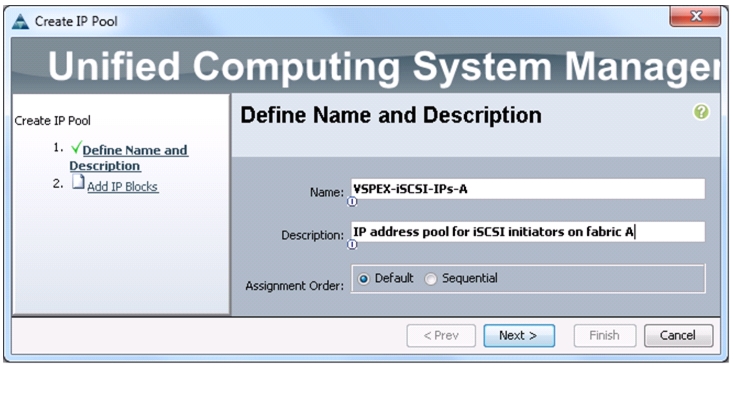Go to the Add IP Blocks step
This screenshot has width=733, height=400.
coord(123,187)
